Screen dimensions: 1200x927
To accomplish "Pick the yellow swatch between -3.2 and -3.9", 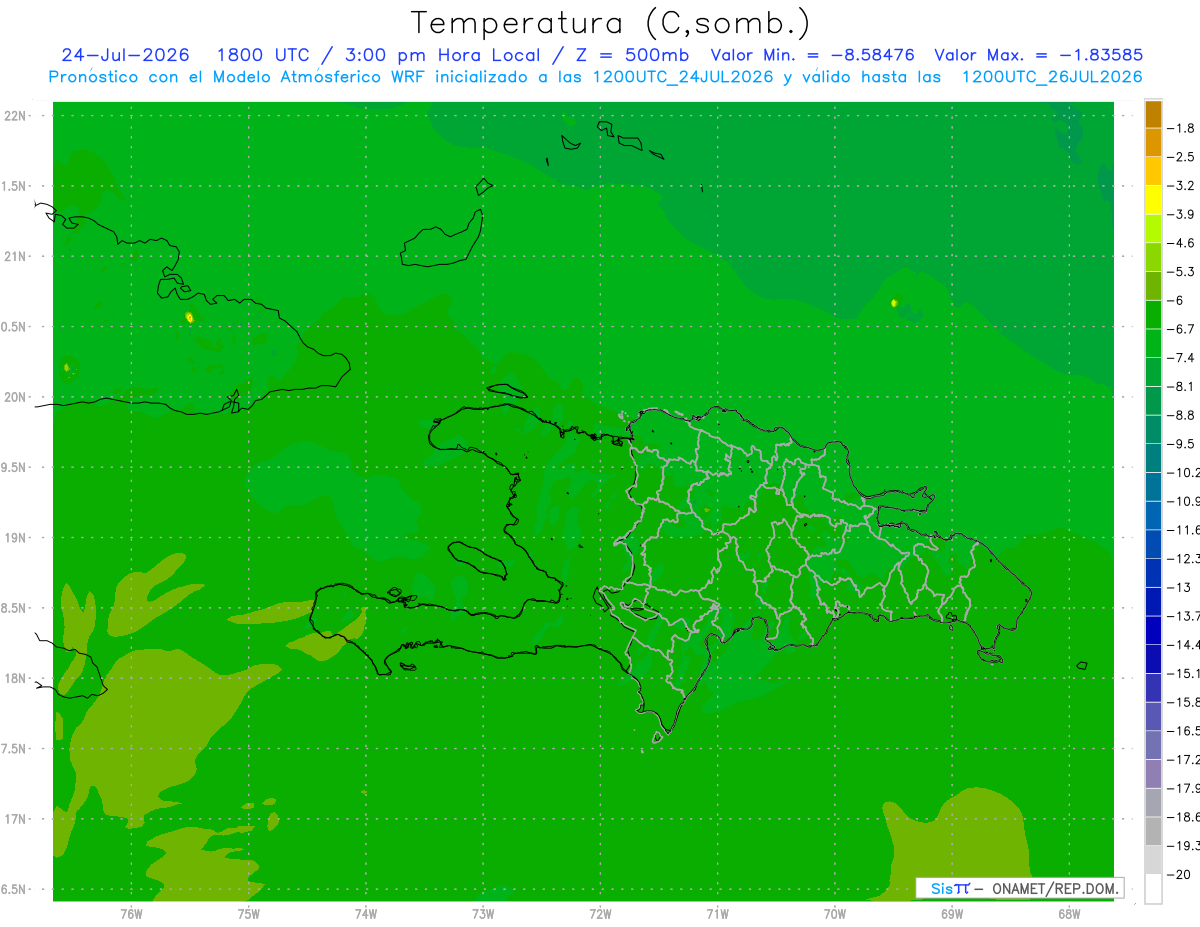I will (1153, 200).
